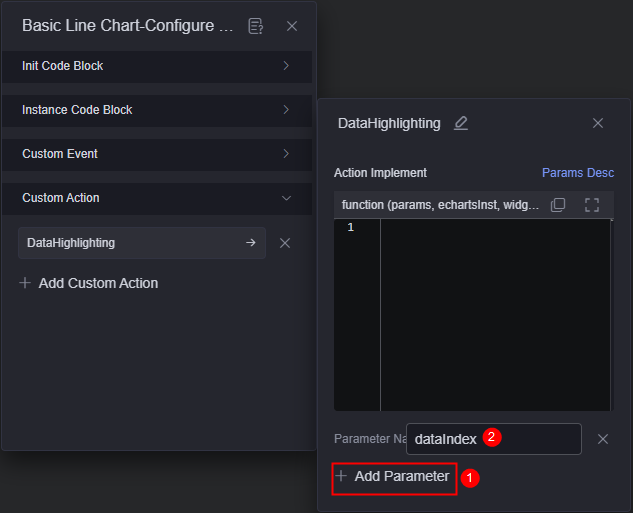The width and height of the screenshot is (633, 513).
Task: Remove the dataIndex parameter
Action: pyautogui.click(x=603, y=439)
